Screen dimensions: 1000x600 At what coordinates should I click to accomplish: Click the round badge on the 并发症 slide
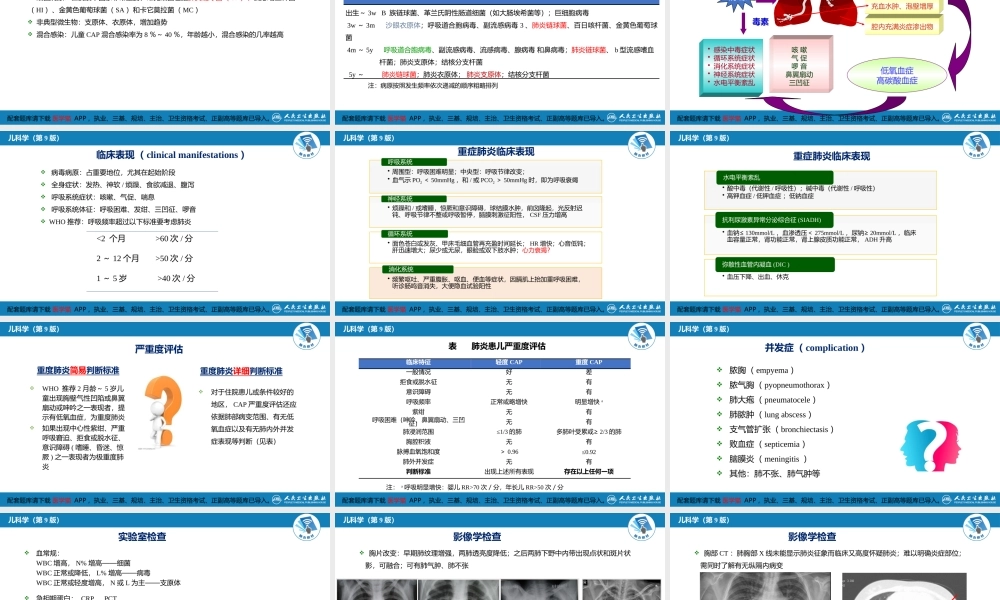click(x=977, y=338)
